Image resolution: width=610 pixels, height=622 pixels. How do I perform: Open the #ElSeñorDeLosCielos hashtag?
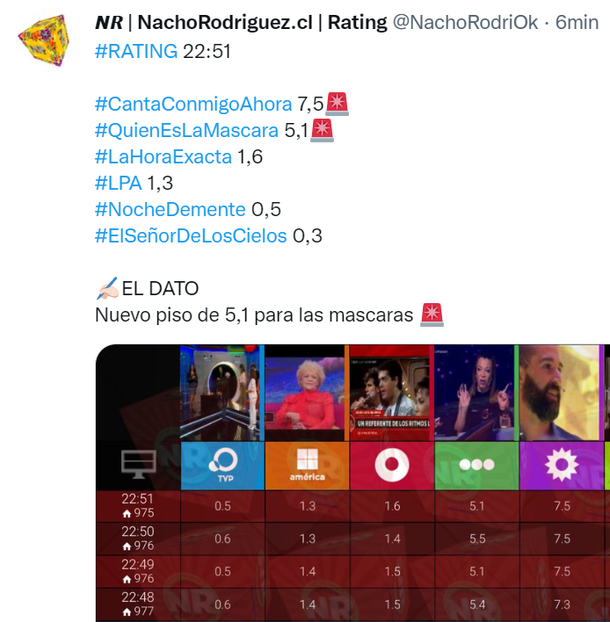[191, 236]
